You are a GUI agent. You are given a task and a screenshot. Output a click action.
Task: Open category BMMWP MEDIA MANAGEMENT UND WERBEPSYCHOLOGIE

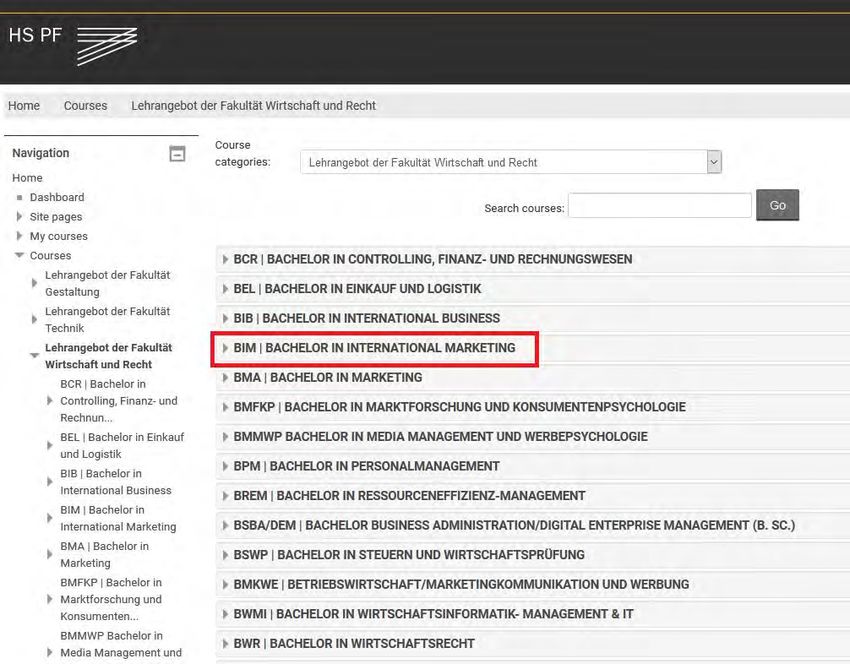pos(440,436)
